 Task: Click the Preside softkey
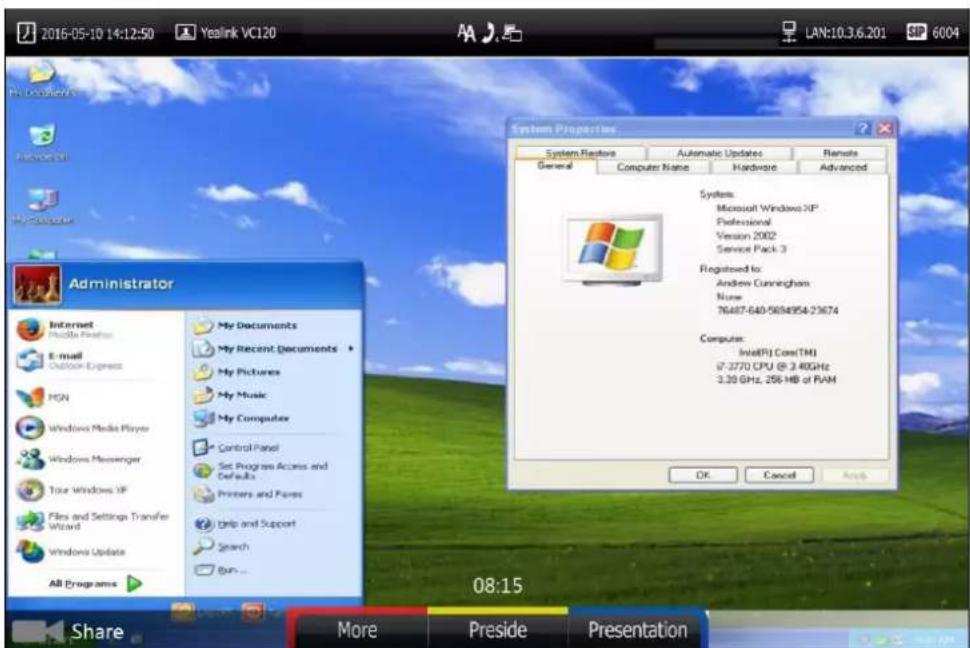[498, 630]
